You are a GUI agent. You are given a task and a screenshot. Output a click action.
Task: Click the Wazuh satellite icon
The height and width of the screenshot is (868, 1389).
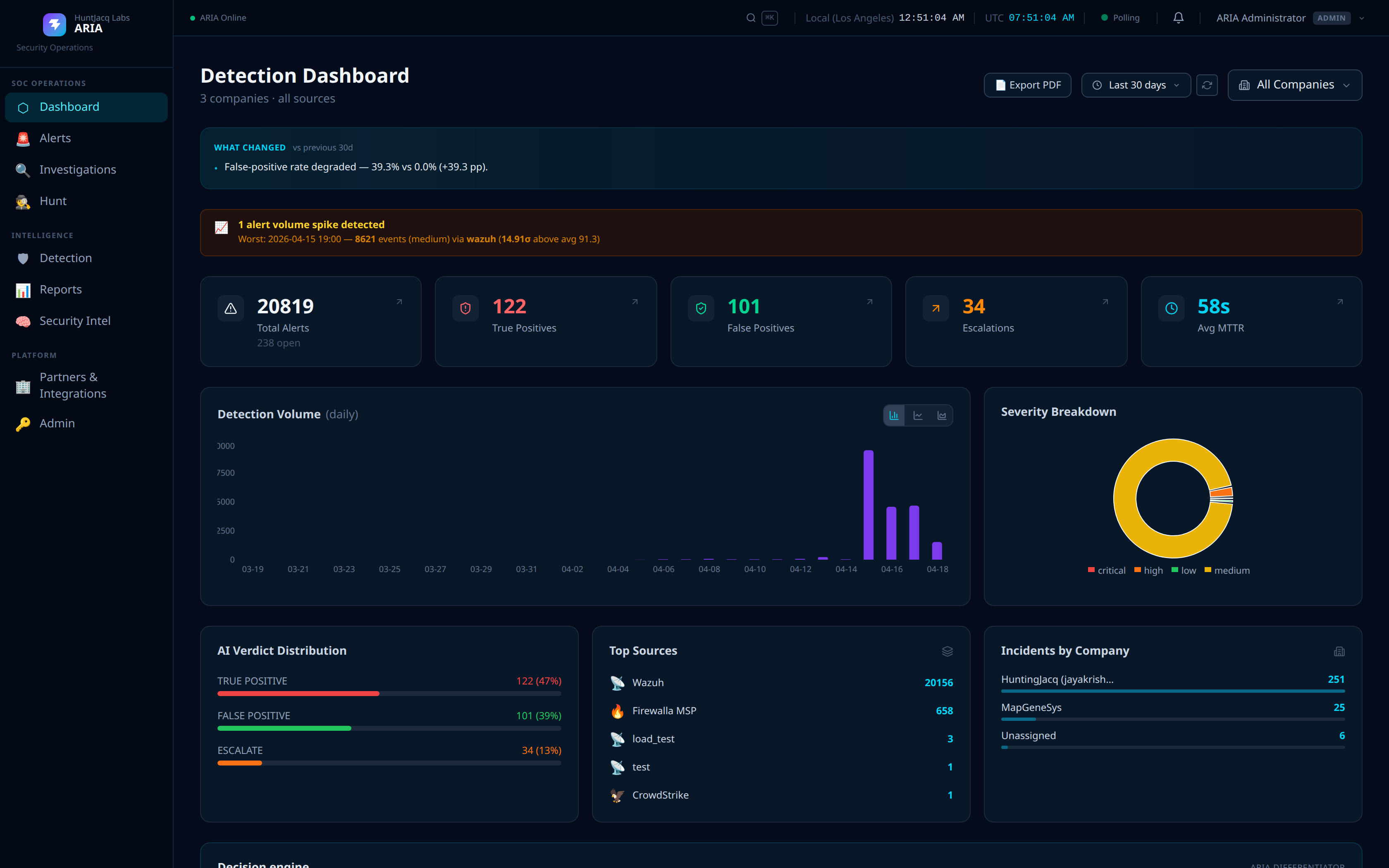click(x=618, y=682)
